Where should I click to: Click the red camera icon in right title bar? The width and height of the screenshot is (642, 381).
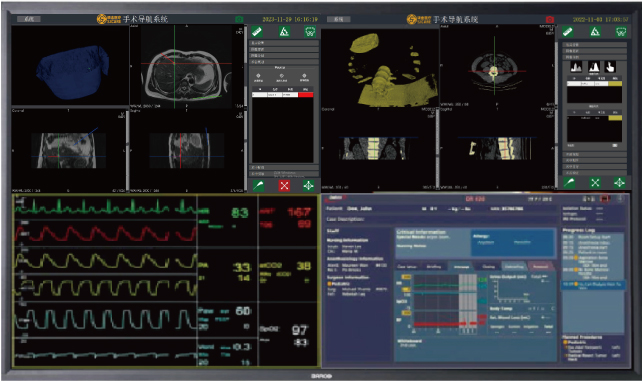[549, 19]
